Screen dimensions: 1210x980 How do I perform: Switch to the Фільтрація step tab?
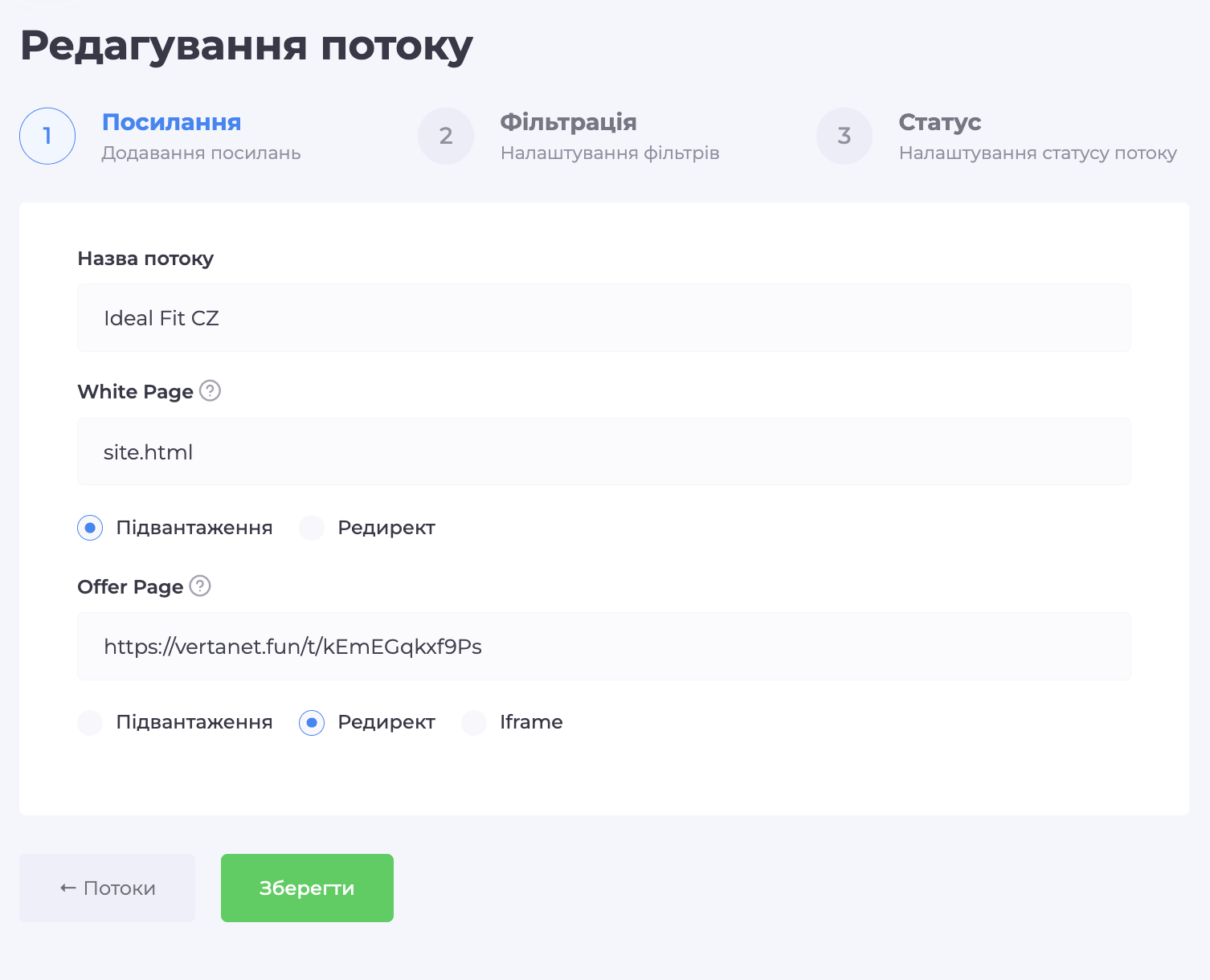(x=568, y=122)
